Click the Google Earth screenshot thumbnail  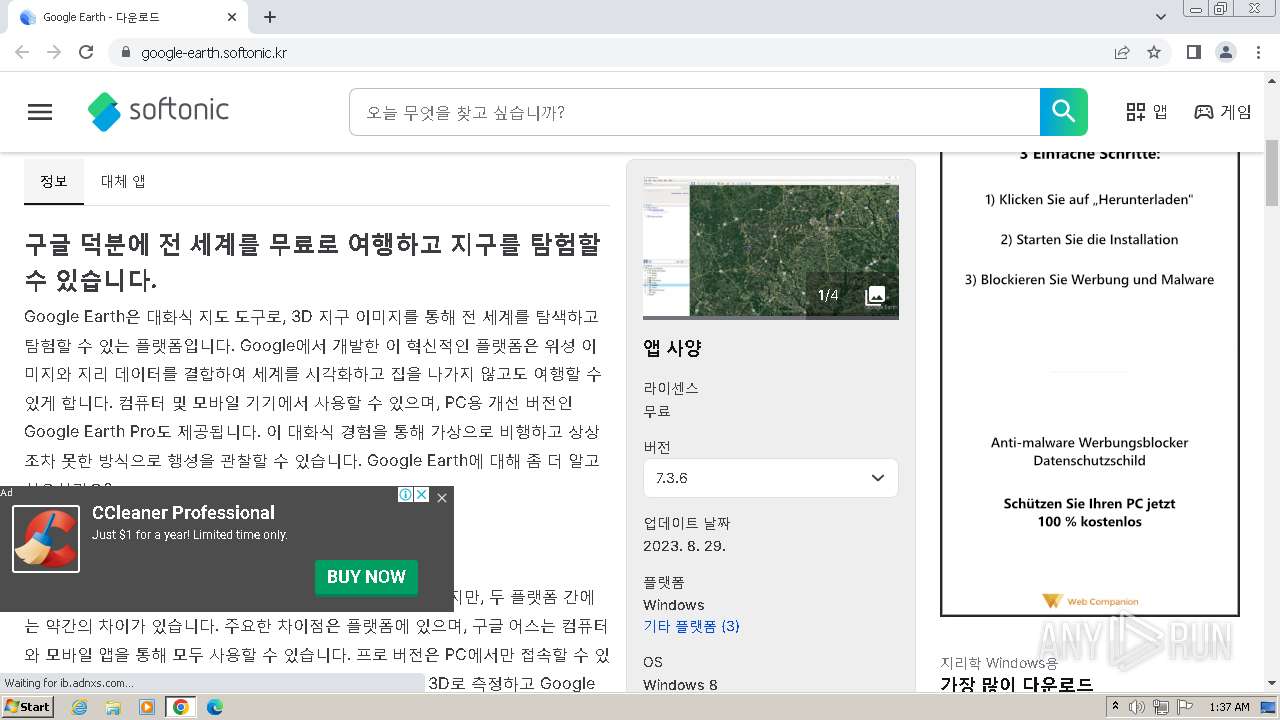771,248
